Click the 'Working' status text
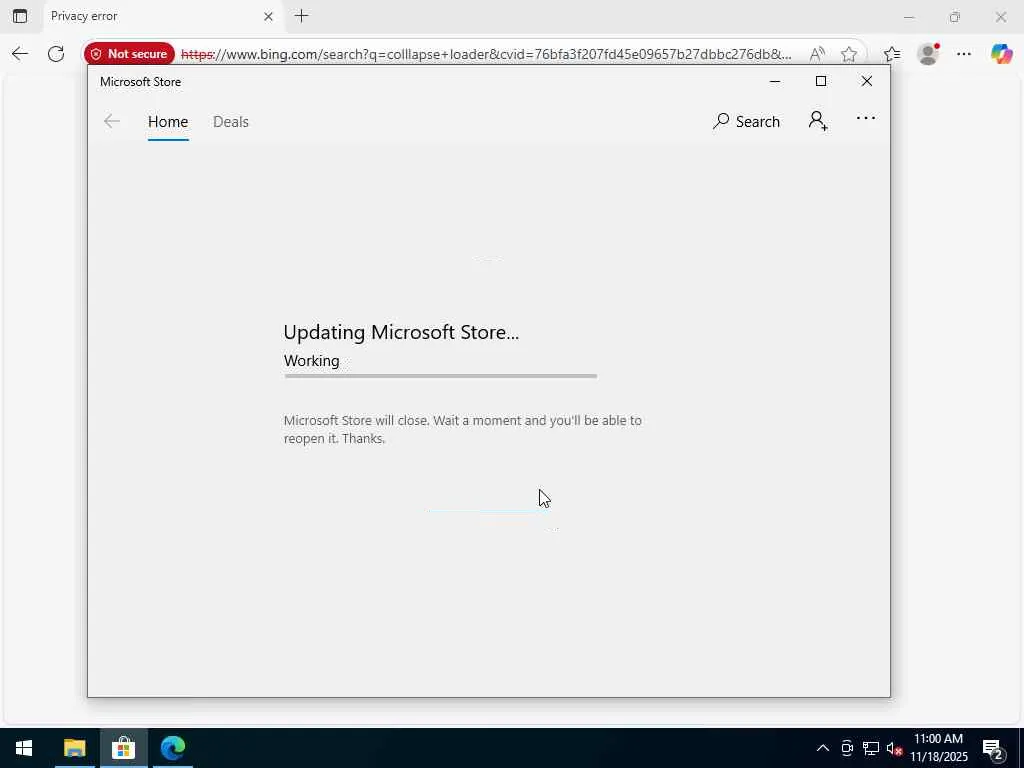The width and height of the screenshot is (1024, 768). [312, 361]
